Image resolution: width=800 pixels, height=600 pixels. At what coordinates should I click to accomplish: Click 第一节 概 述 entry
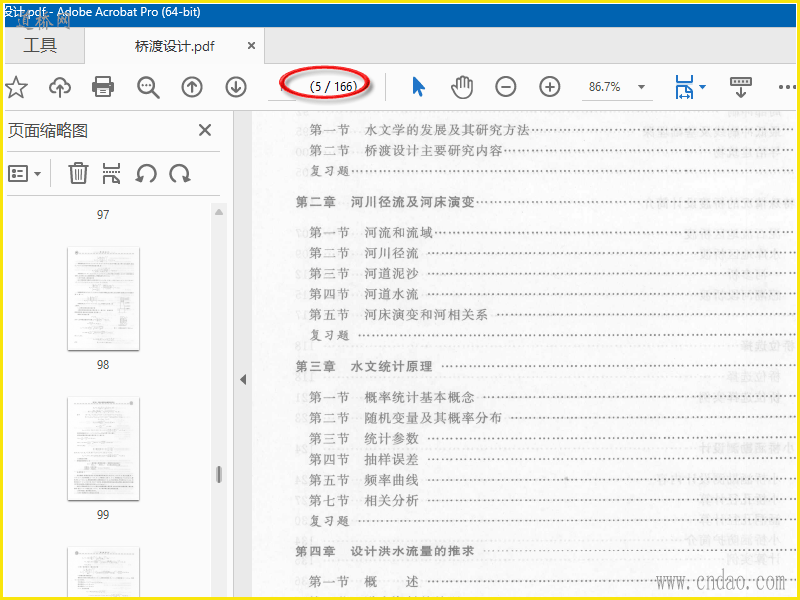point(364,582)
